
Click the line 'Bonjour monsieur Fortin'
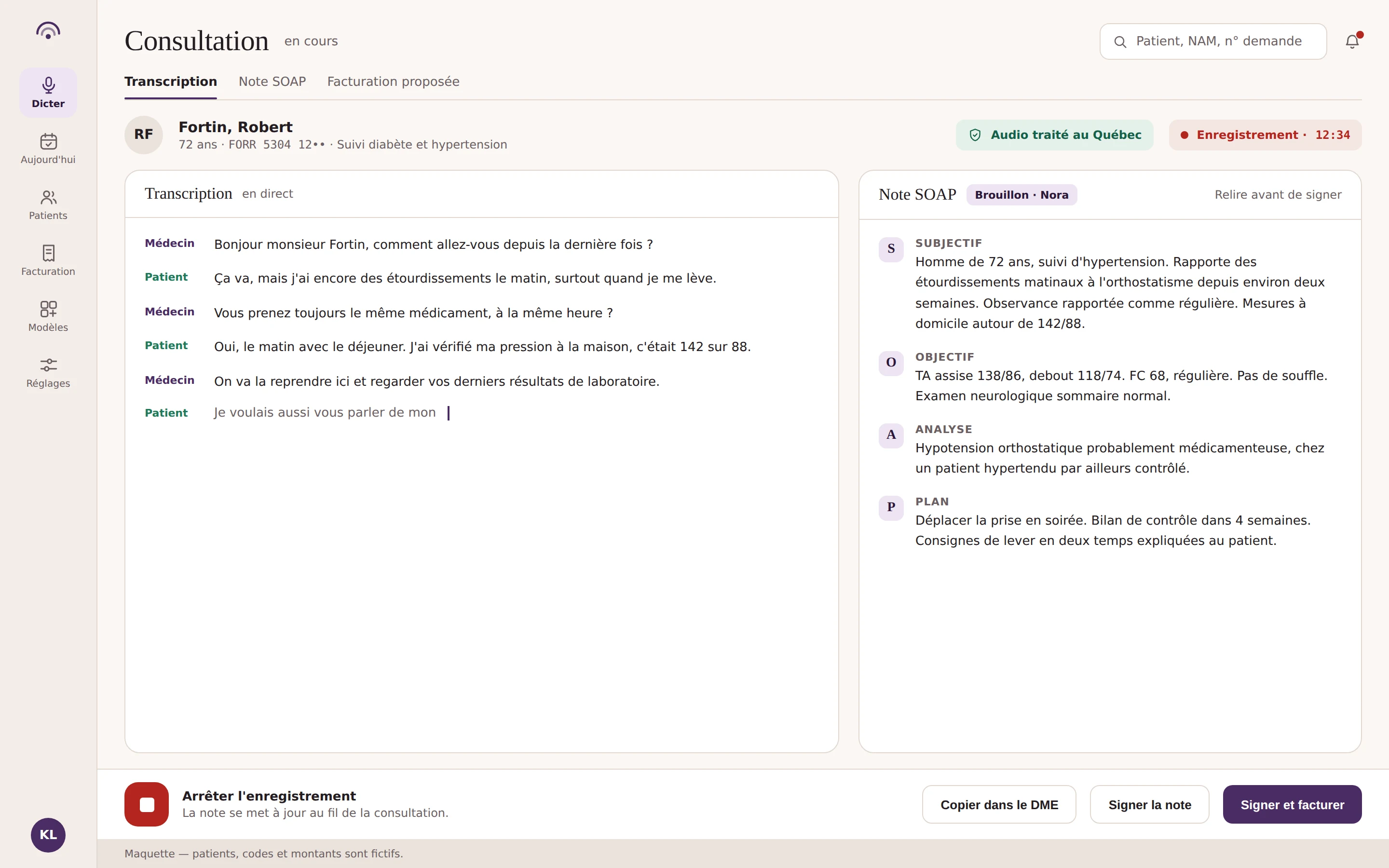click(434, 244)
